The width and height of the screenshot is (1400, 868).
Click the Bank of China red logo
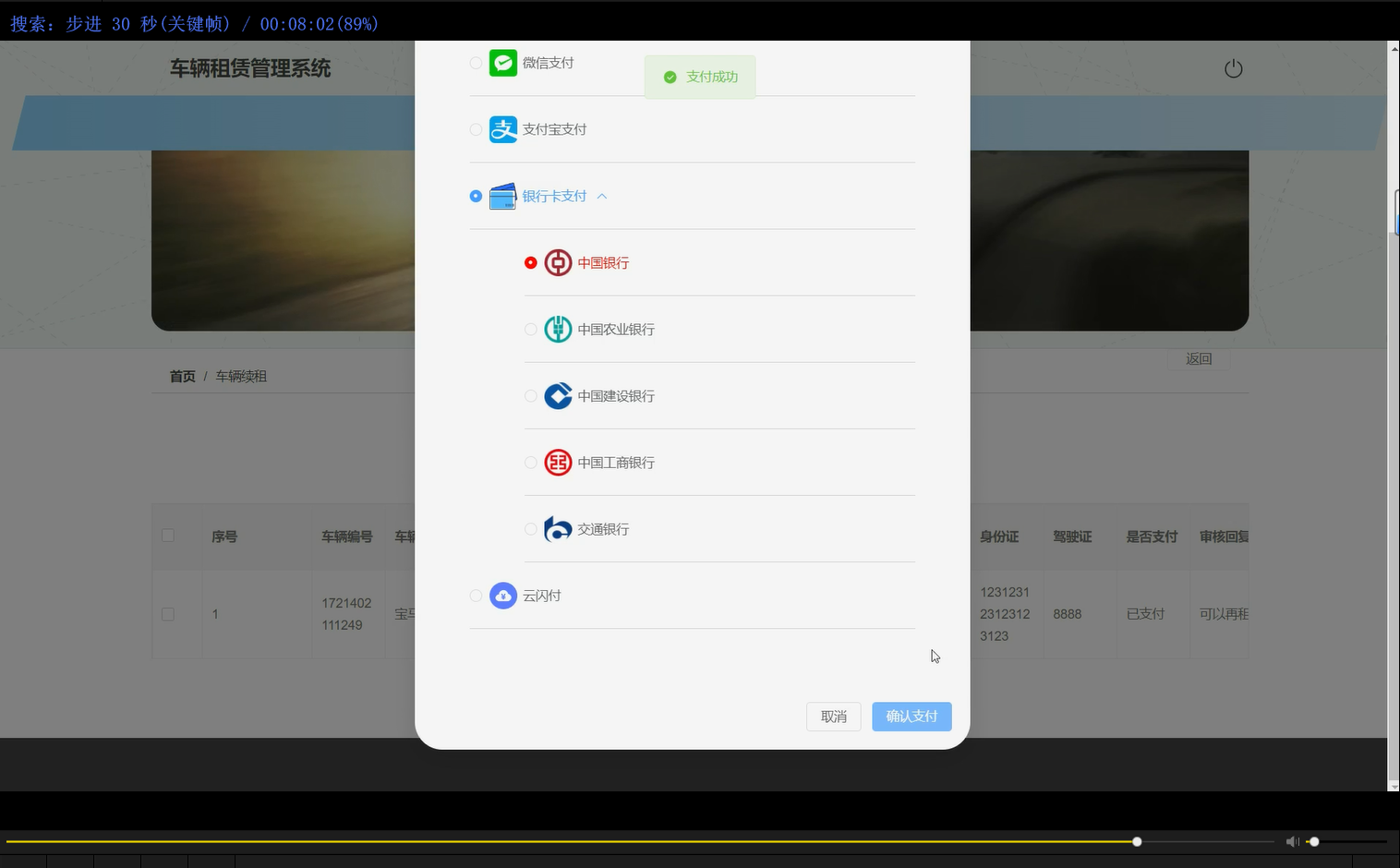[x=558, y=262]
